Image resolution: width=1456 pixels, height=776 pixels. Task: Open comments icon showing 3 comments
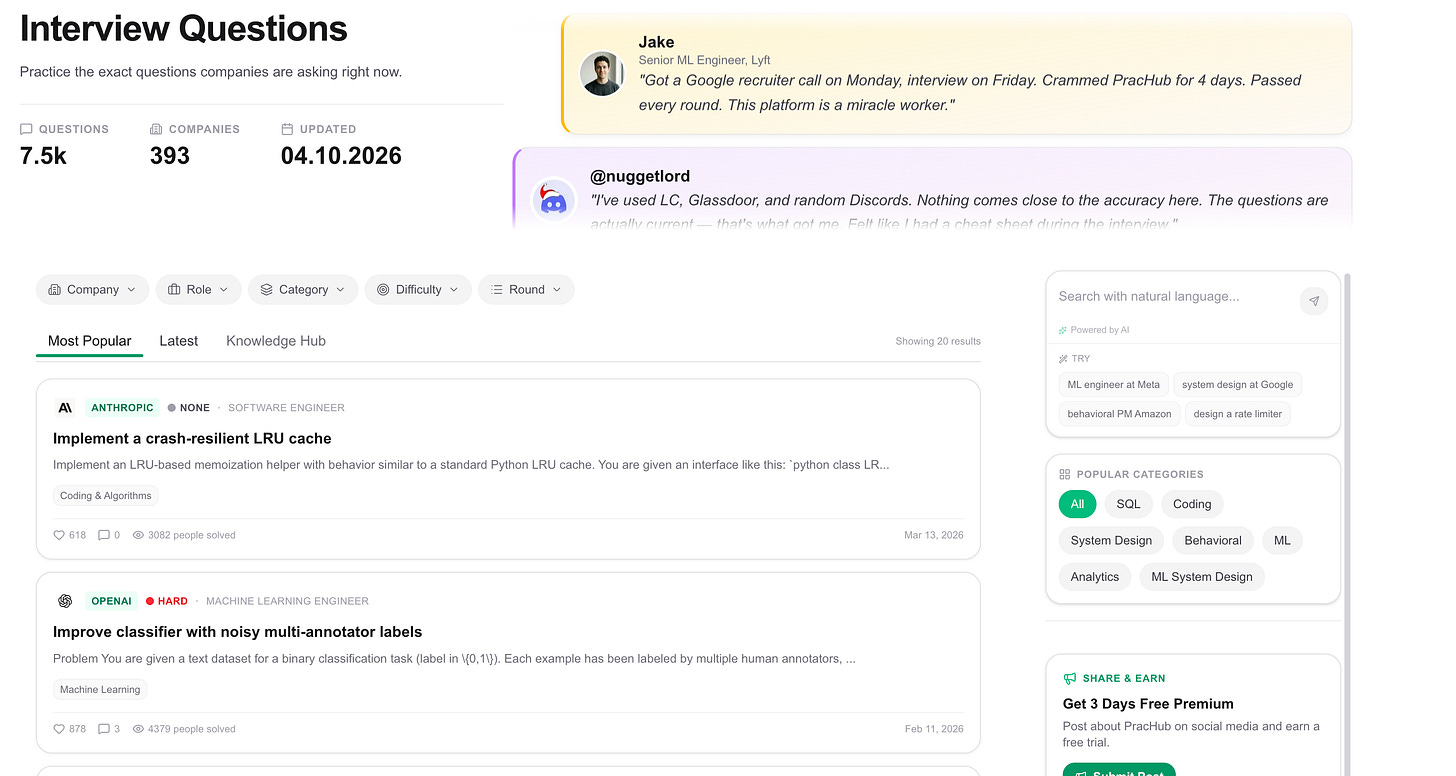[104, 729]
